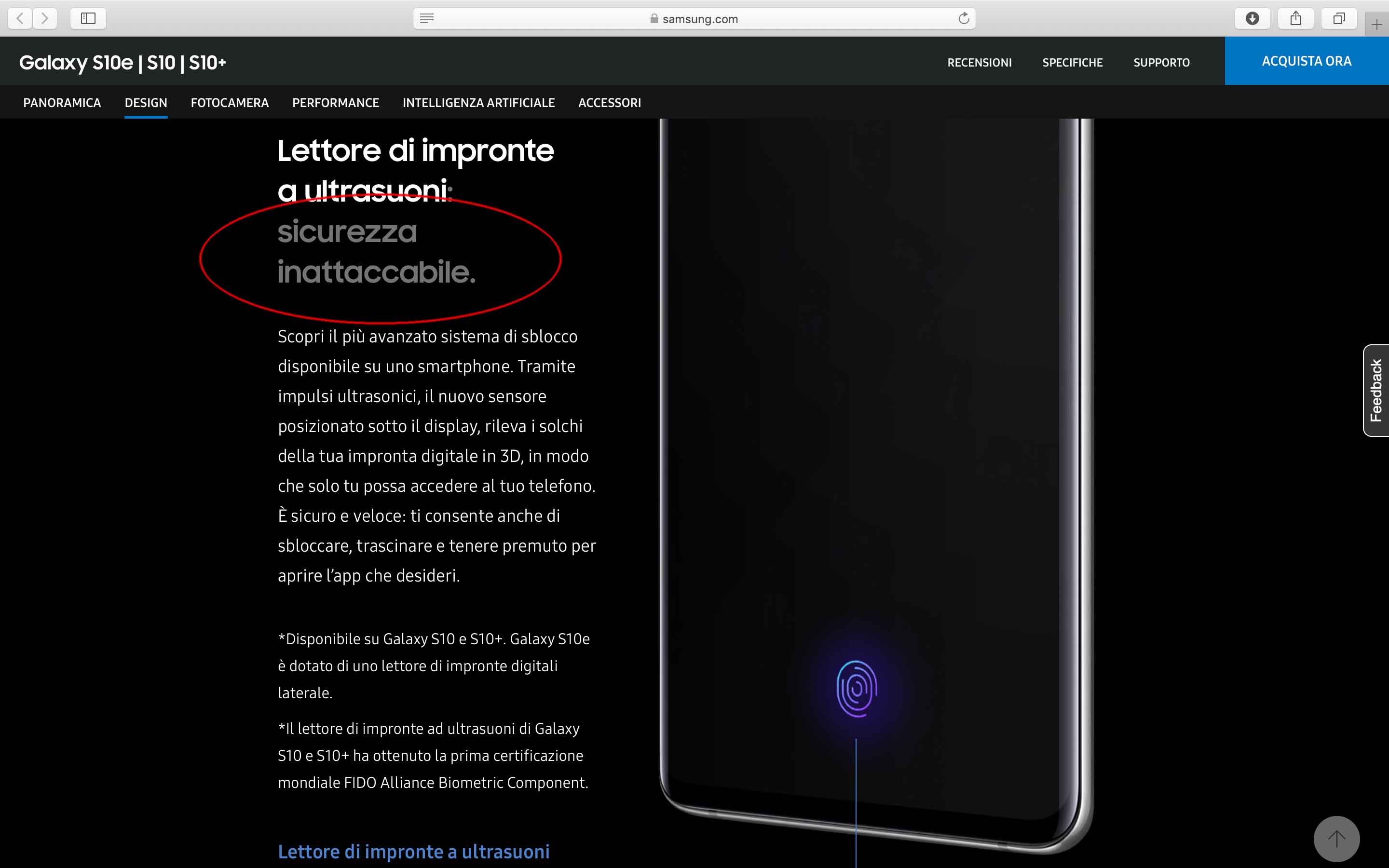Click the Acquista Ora button
1389x868 pixels.
click(1307, 61)
